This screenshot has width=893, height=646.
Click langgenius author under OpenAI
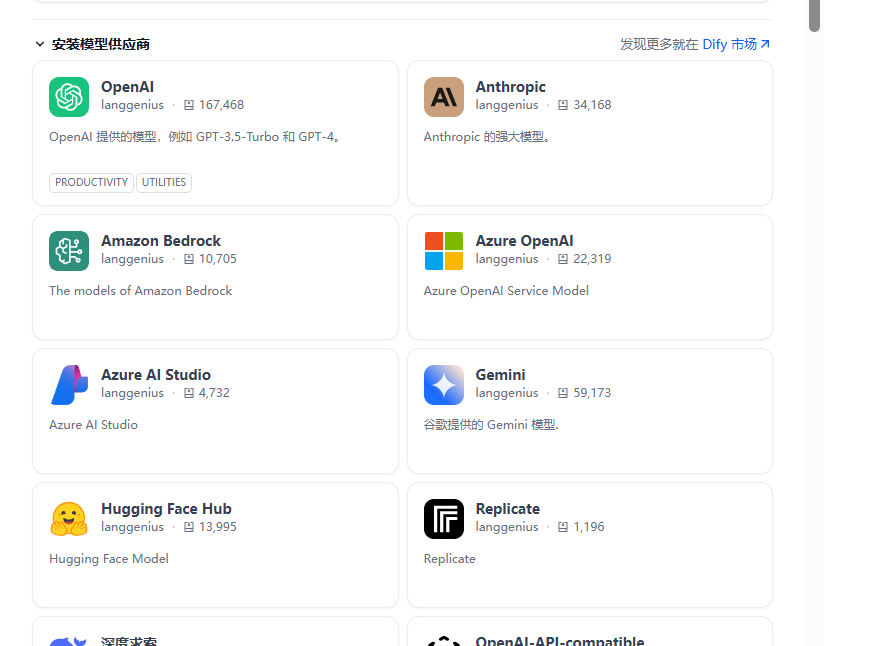pyautogui.click(x=132, y=105)
